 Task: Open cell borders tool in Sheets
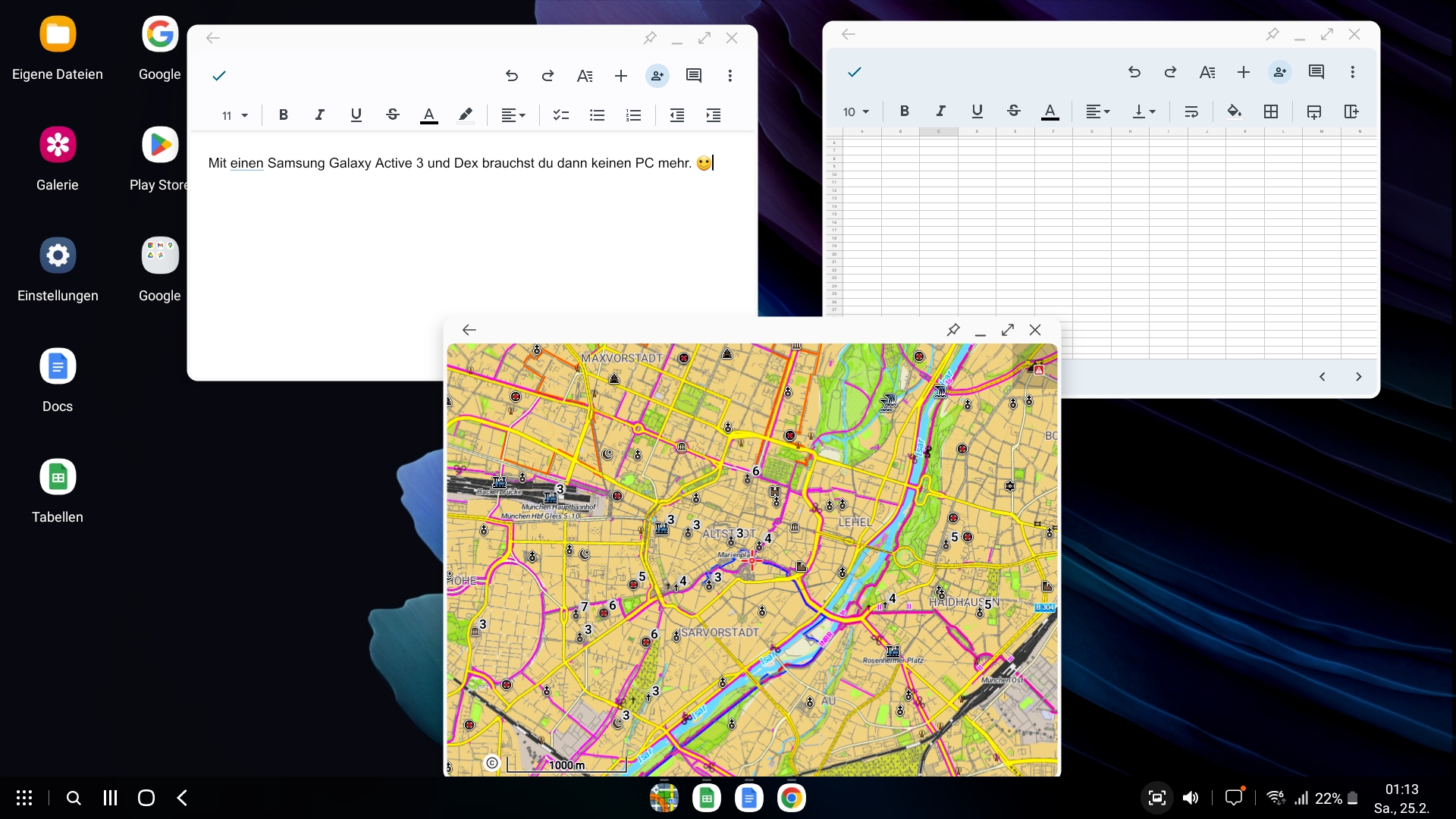pyautogui.click(x=1271, y=111)
